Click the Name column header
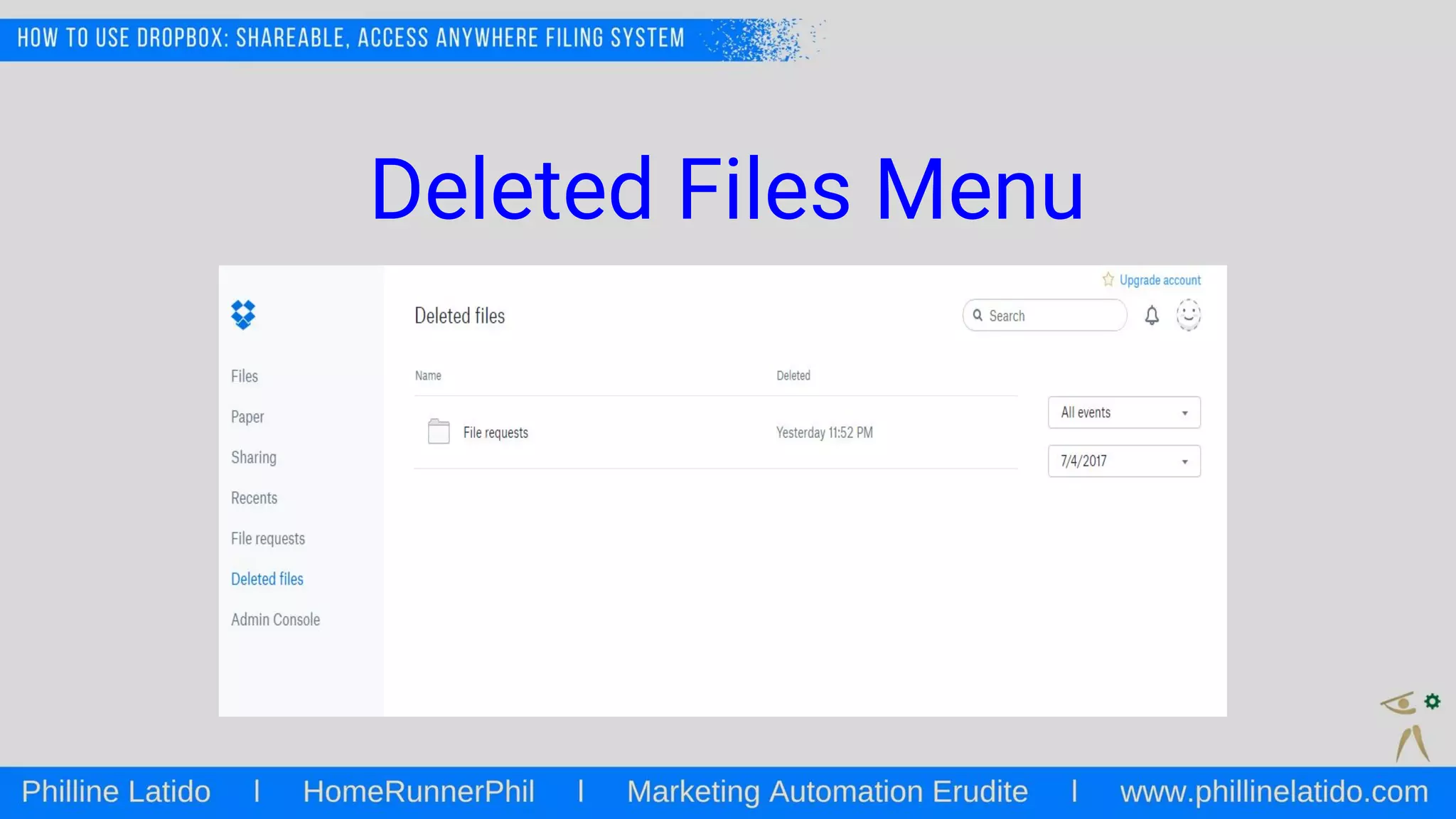The width and height of the screenshot is (1456, 819). click(x=428, y=375)
